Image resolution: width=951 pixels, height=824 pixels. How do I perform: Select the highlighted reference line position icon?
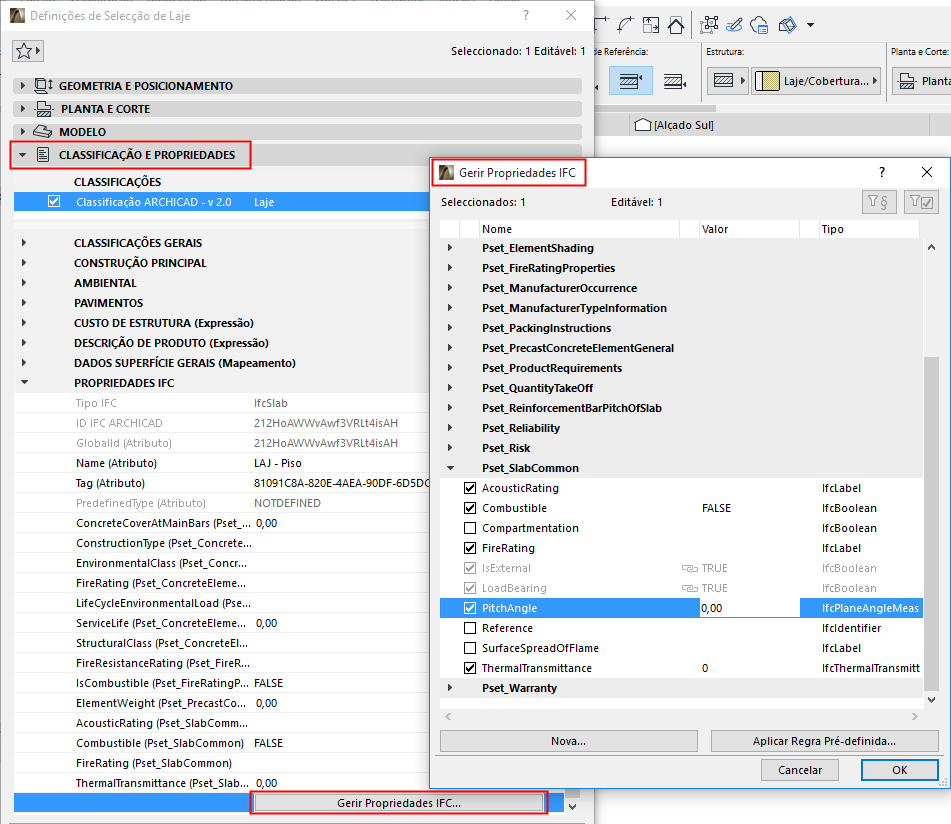(x=631, y=81)
